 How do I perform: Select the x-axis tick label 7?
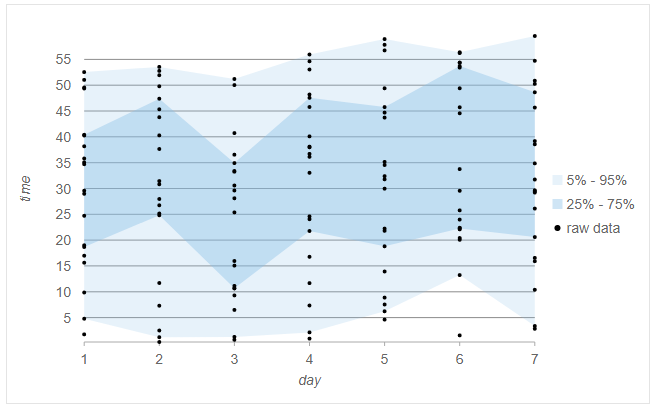coord(534,359)
